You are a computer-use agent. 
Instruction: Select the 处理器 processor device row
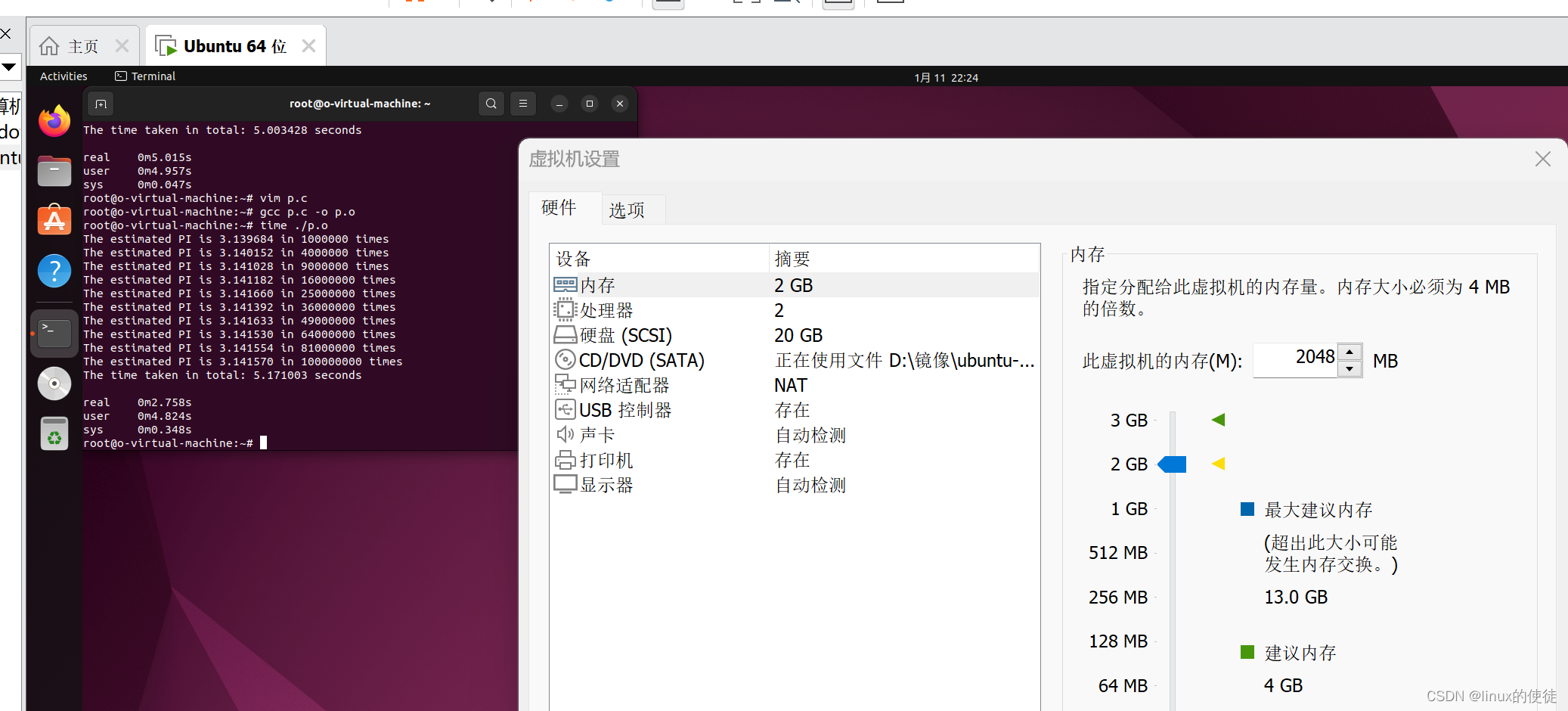click(795, 310)
